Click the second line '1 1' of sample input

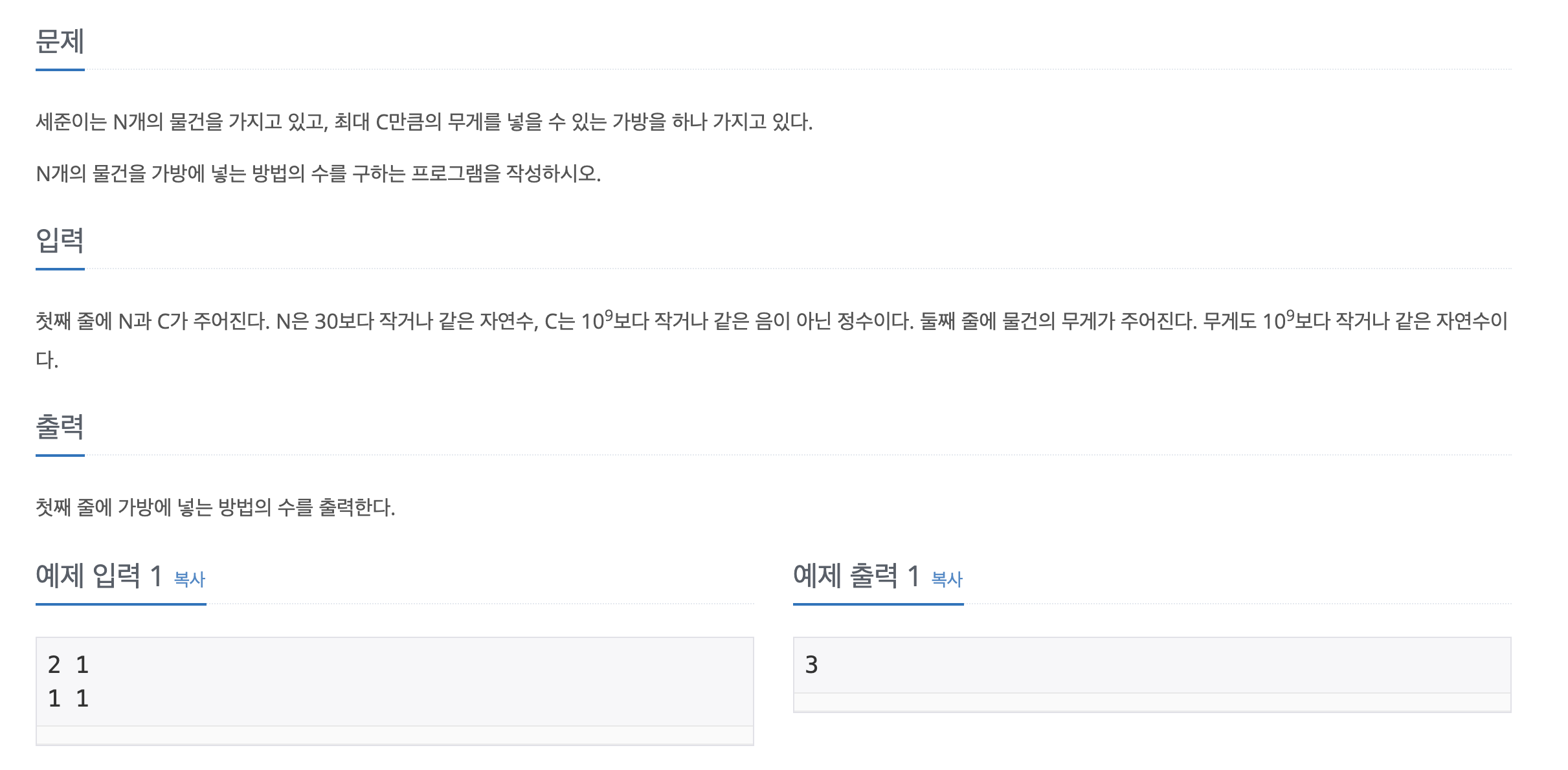68,698
